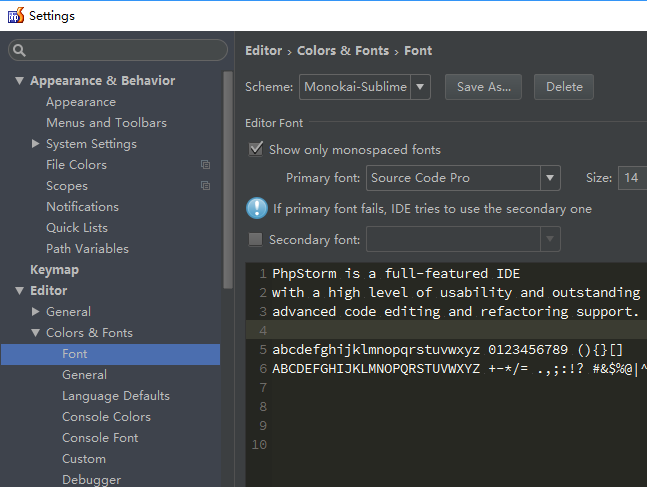This screenshot has height=487, width=647.
Task: Open System Settings entry
Action: 91,144
